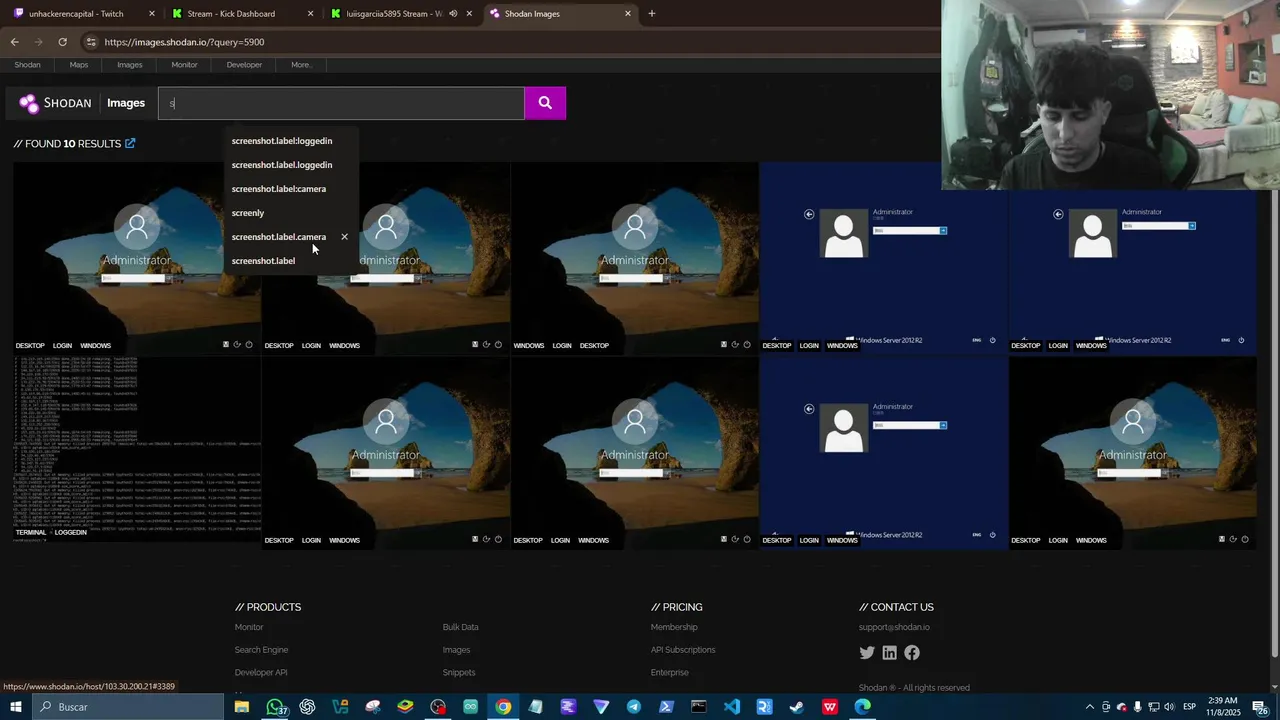Viewport: 1280px width, 720px height.
Task: Open Shodan's Twitter icon
Action: [867, 653]
